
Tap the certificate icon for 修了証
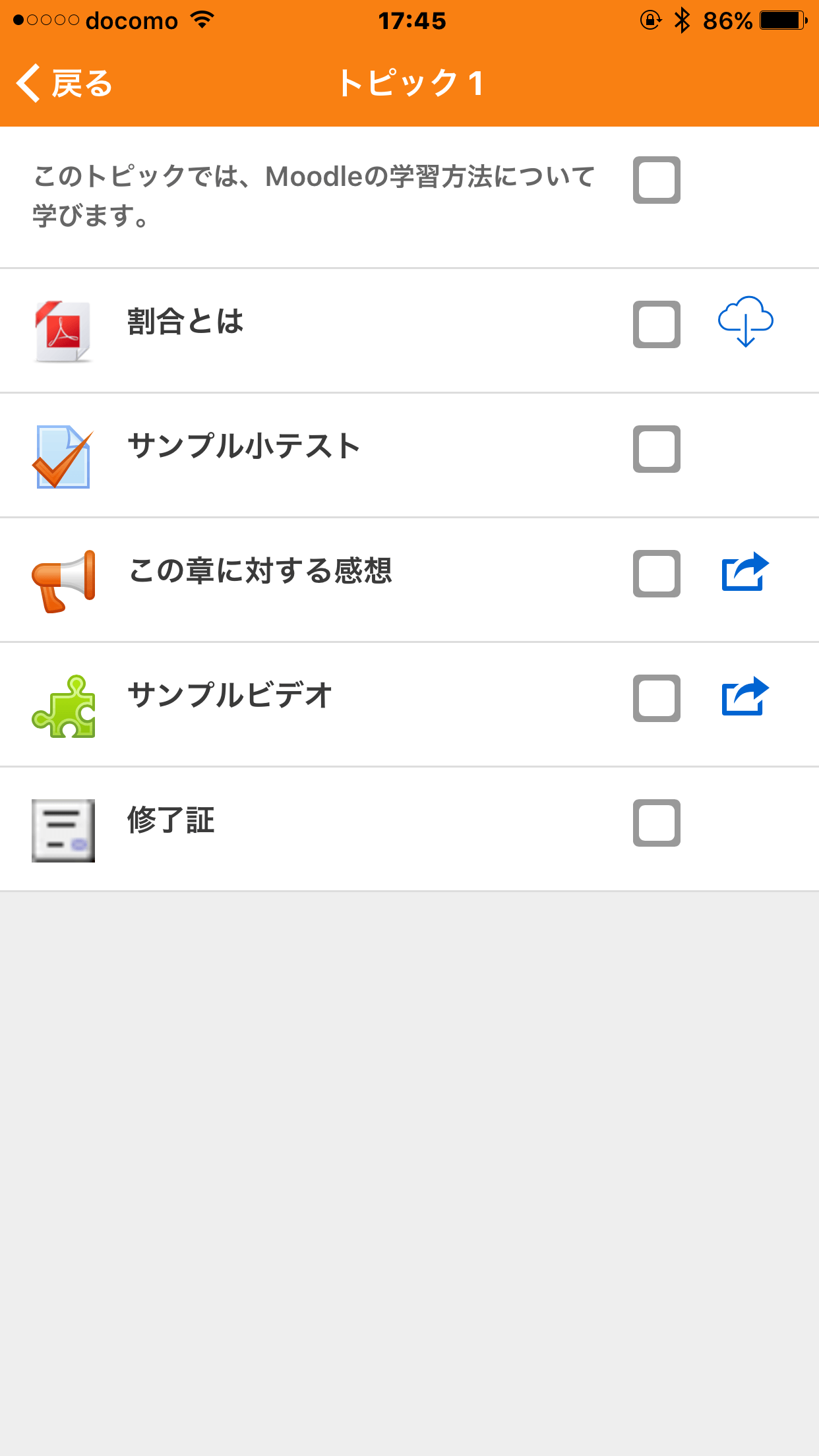(x=63, y=830)
